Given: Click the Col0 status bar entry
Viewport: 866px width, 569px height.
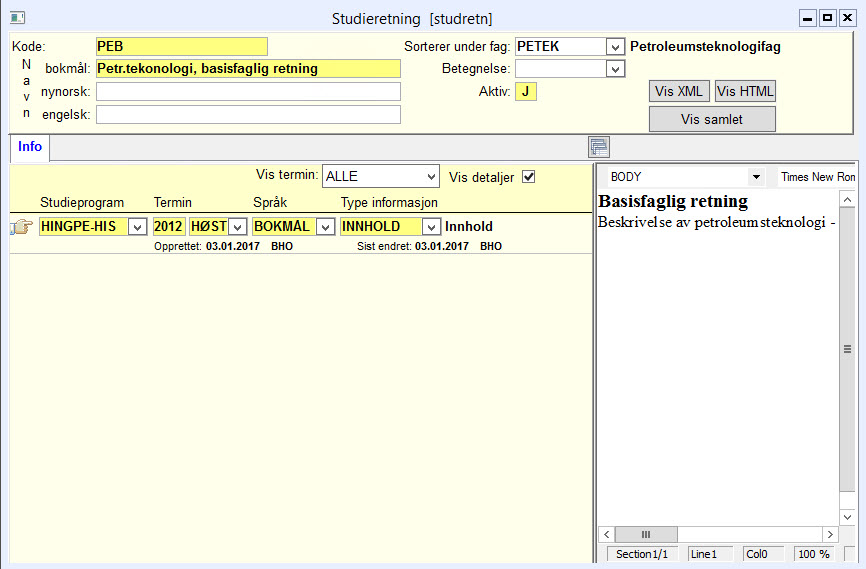Looking at the screenshot, I should [763, 554].
